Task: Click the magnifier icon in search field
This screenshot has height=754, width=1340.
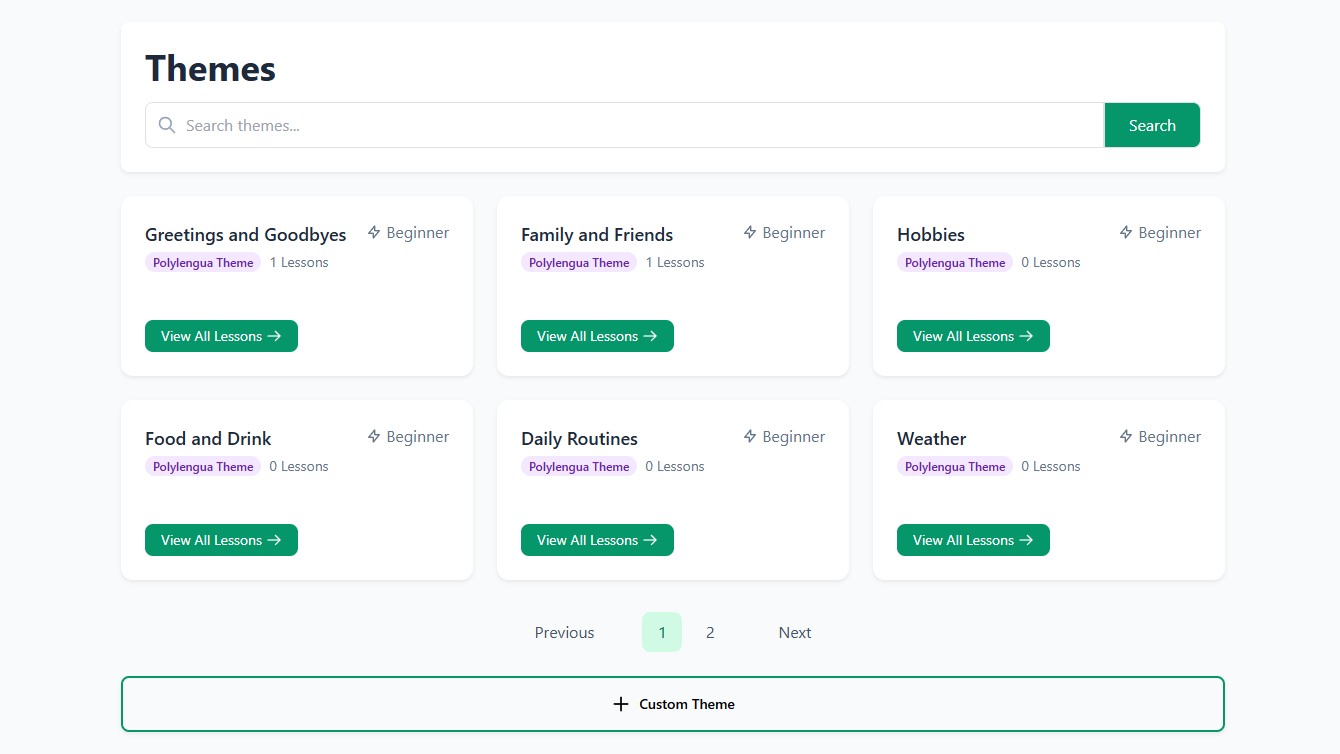Action: (x=167, y=125)
